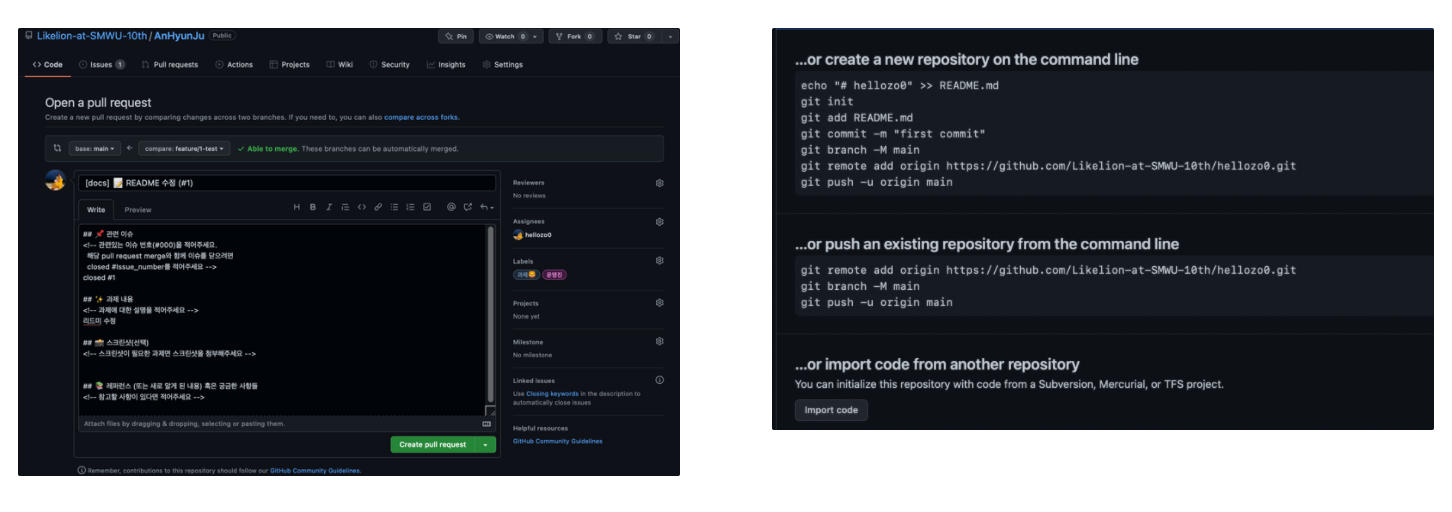
Task: Open the Code tab
Action: pos(47,64)
